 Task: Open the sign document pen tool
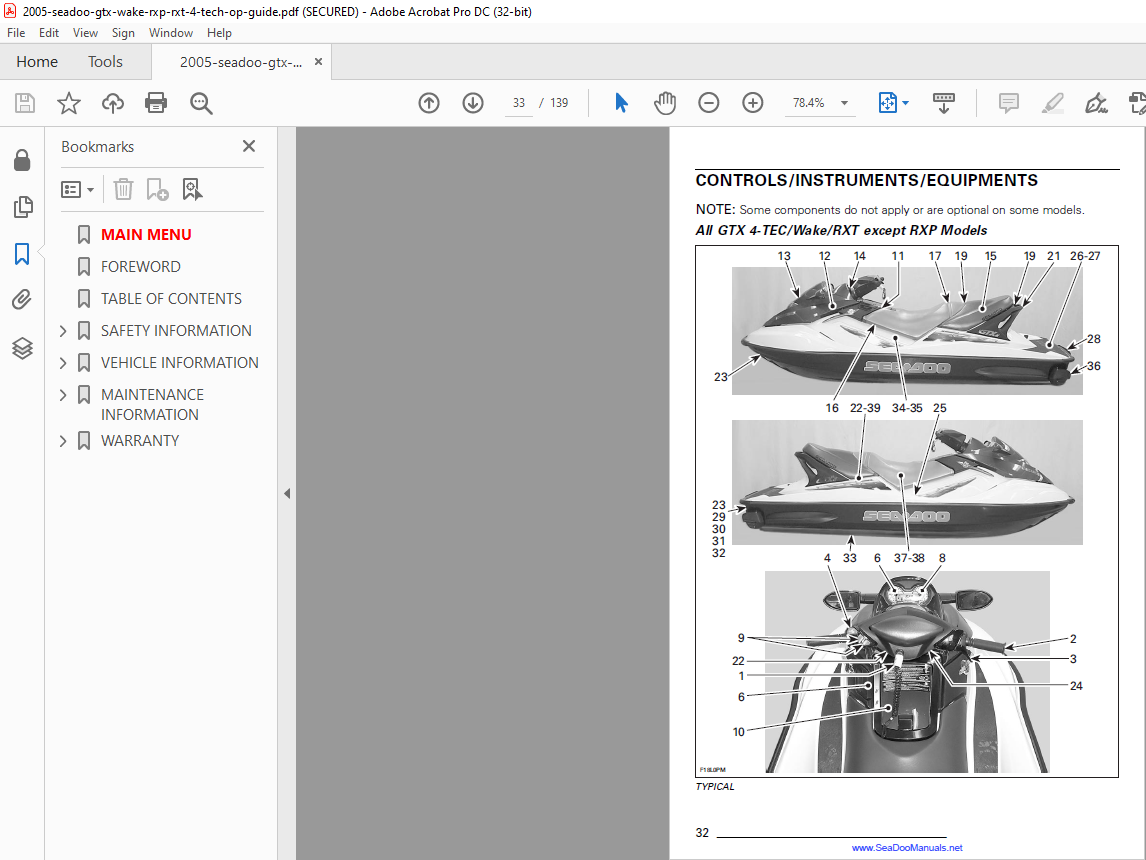click(x=1096, y=103)
